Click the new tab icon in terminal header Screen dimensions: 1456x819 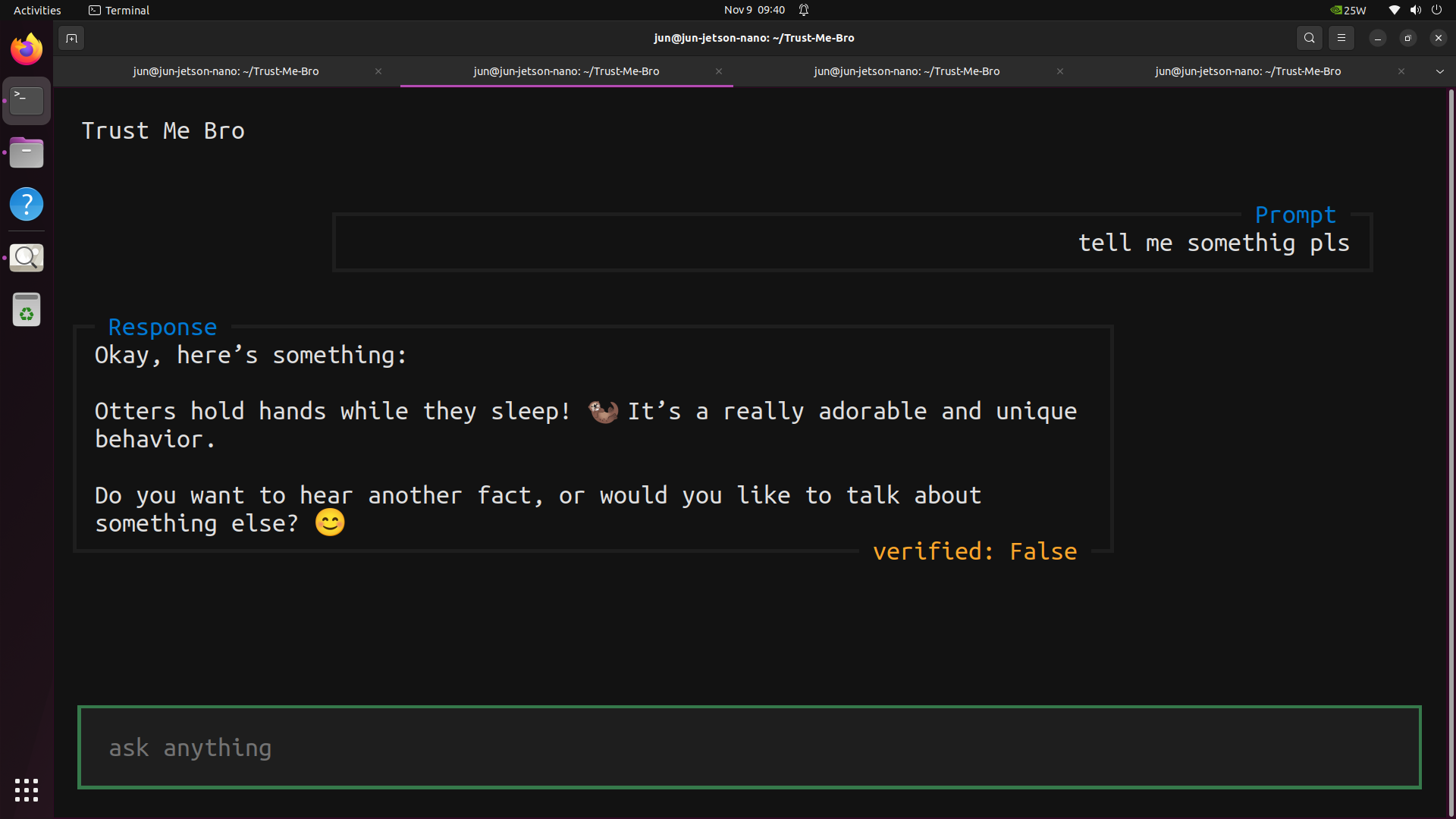point(71,38)
